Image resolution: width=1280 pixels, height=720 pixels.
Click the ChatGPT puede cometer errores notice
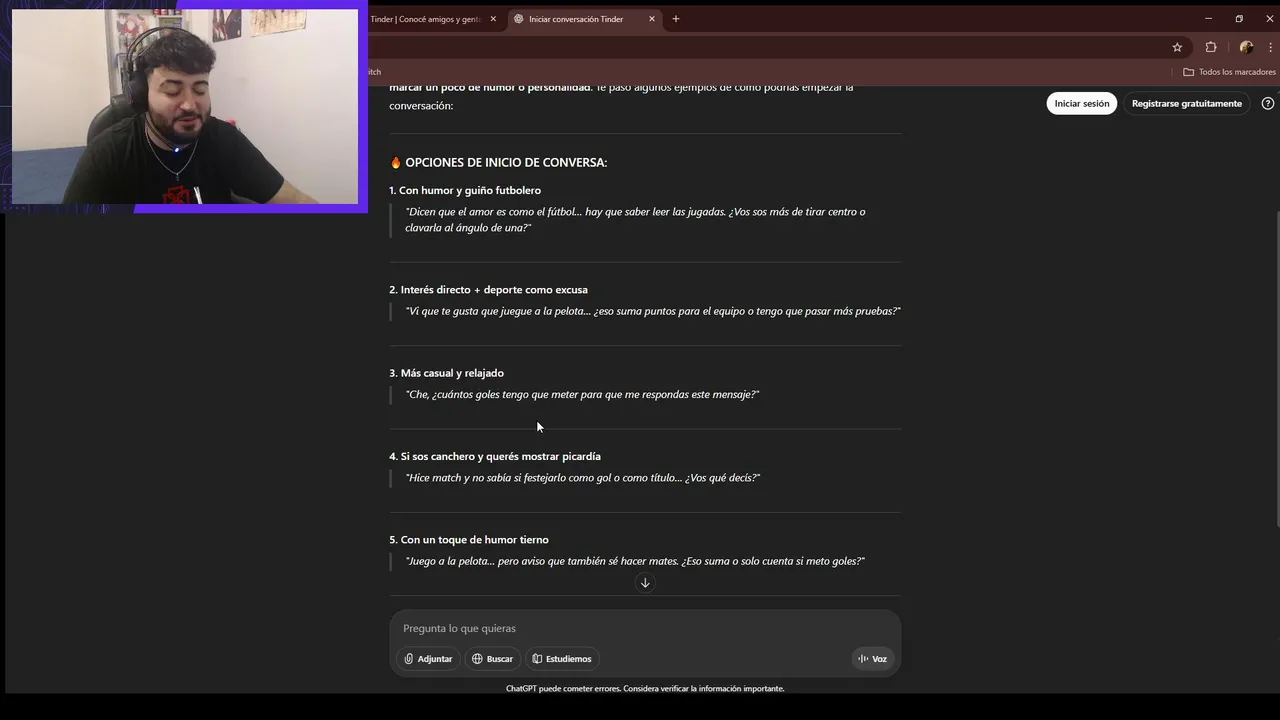[x=645, y=689]
